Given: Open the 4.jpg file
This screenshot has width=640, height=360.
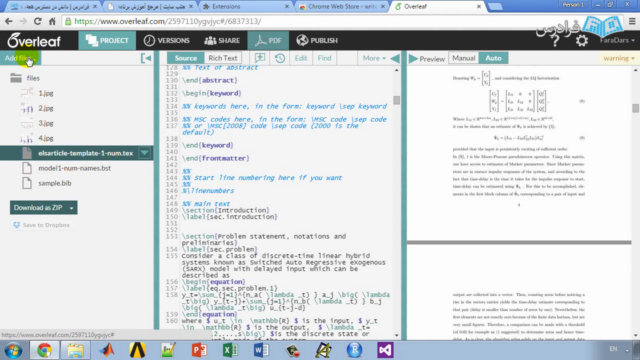Looking at the screenshot, I should coord(46,138).
